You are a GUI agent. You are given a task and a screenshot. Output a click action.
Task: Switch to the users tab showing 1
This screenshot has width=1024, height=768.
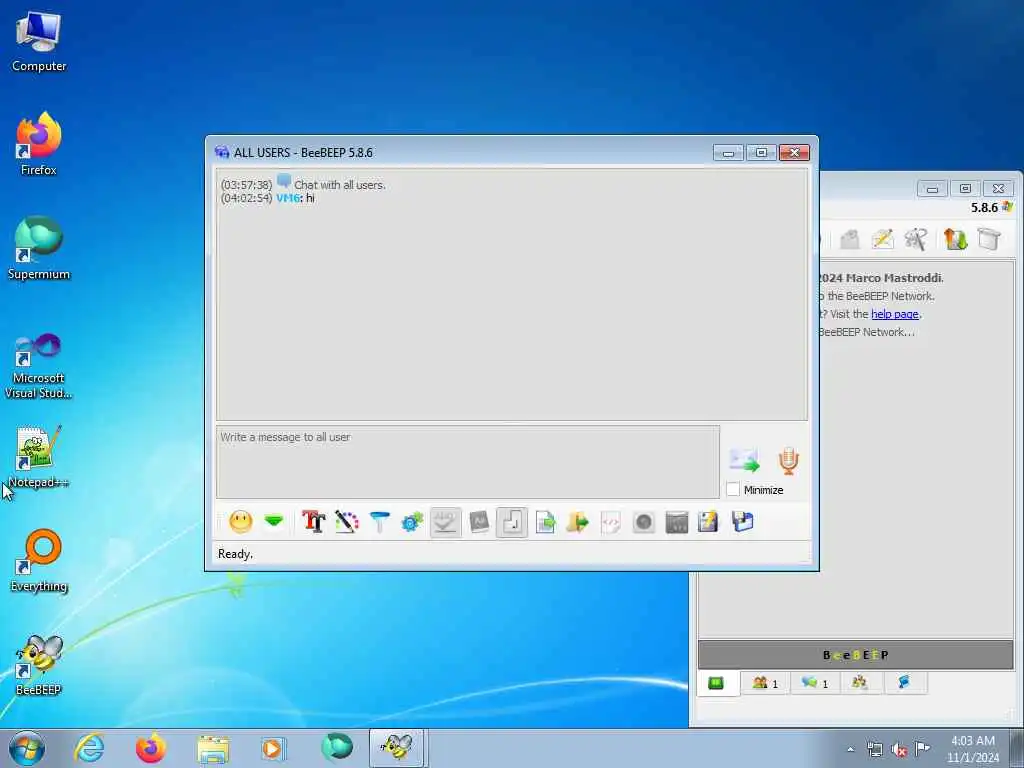tap(765, 683)
